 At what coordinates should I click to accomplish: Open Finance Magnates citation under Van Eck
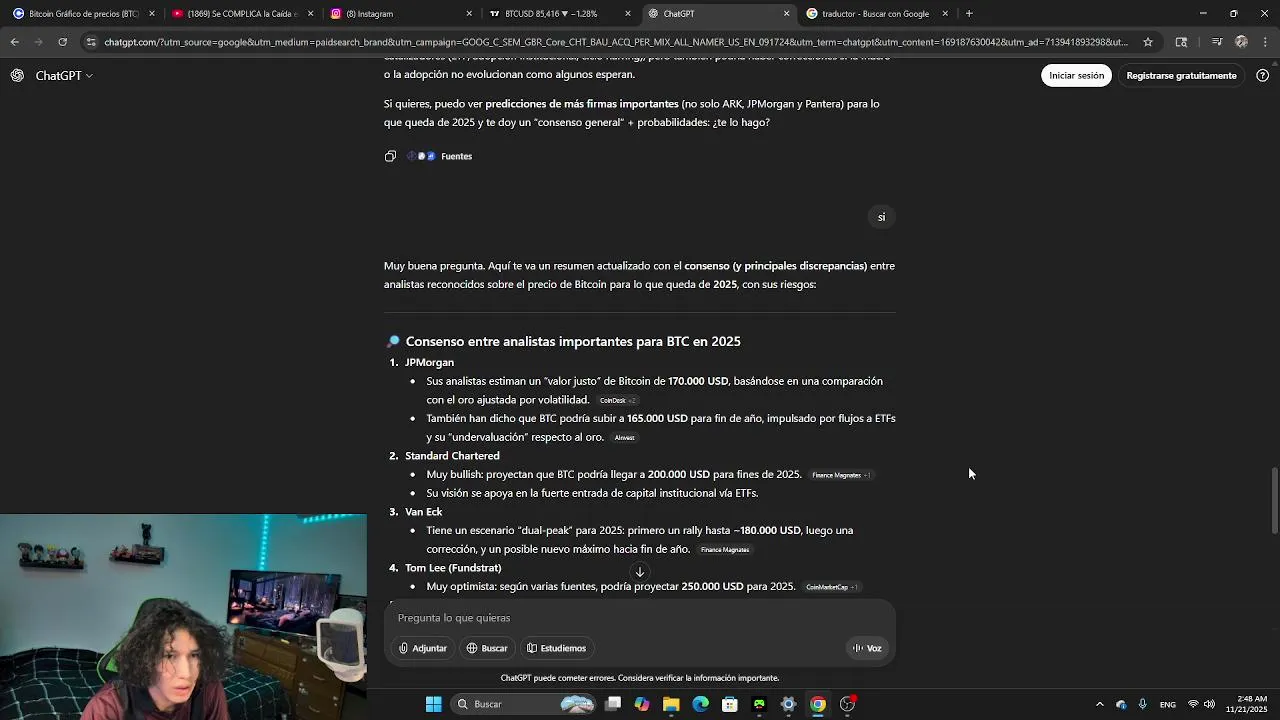coord(725,550)
